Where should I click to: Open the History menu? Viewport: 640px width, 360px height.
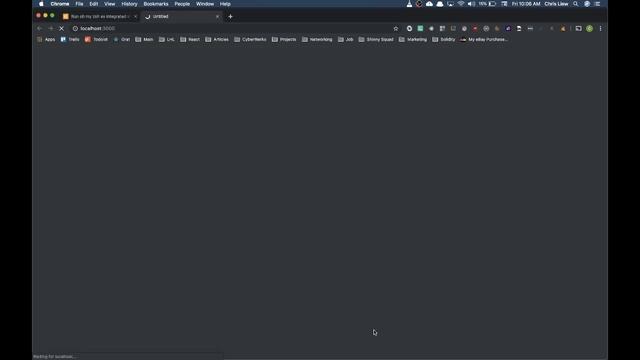(x=129, y=4)
